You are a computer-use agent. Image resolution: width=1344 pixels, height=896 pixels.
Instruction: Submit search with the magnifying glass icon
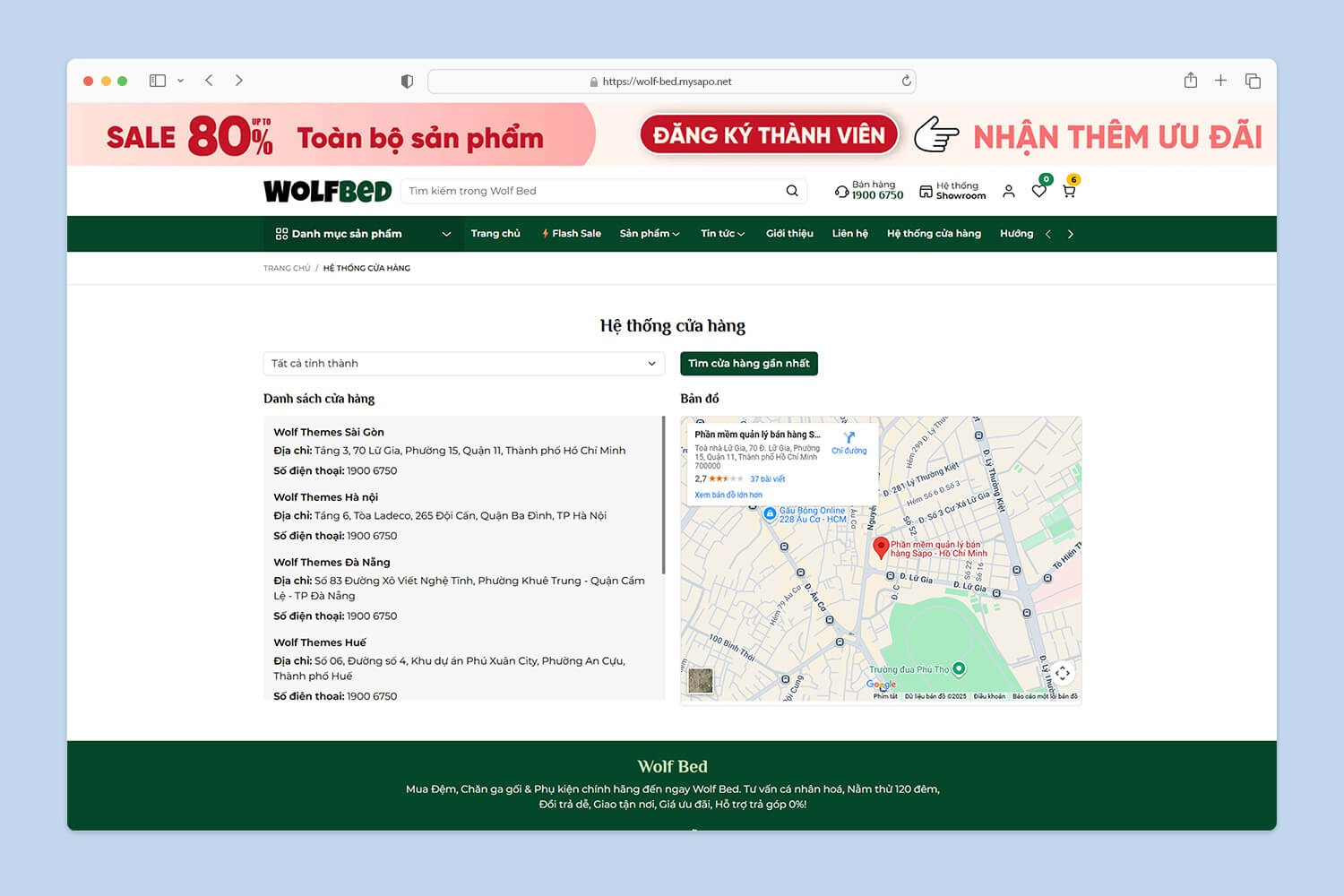coord(792,191)
